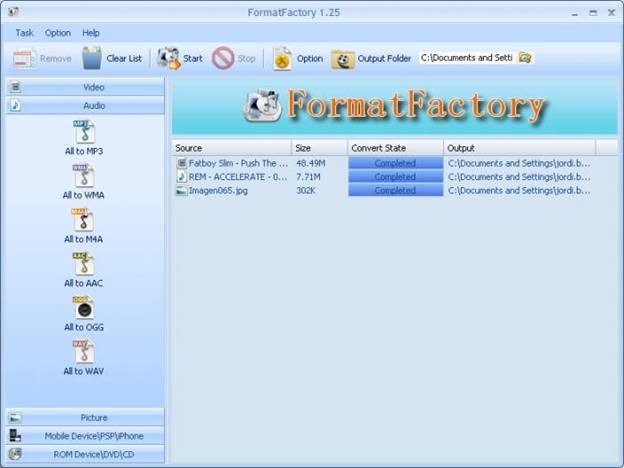This screenshot has width=624, height=468.
Task: Click the Output Folder smiley folder icon
Action: tap(343, 59)
